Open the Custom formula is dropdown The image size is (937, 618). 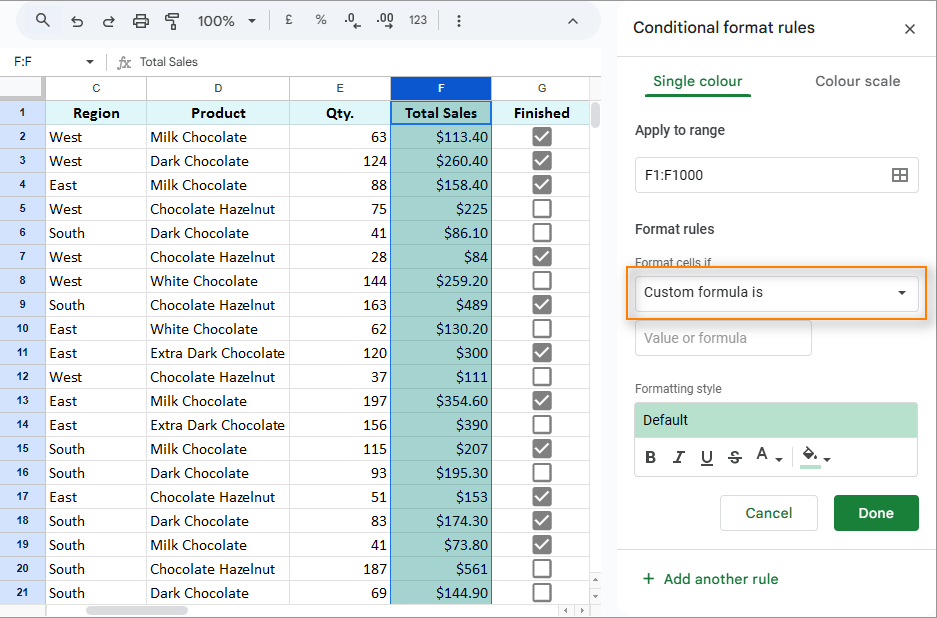pyautogui.click(x=776, y=293)
